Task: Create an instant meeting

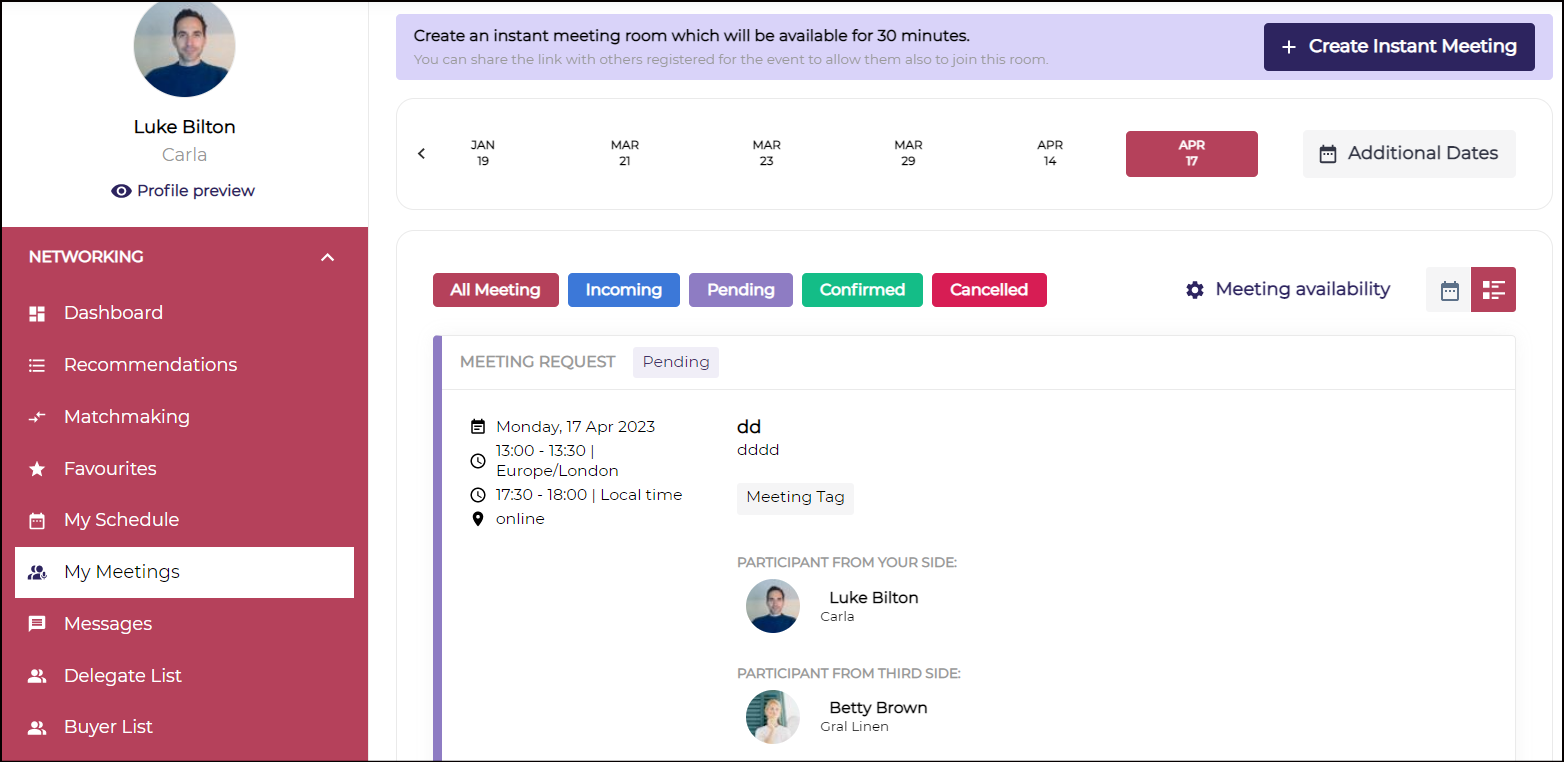Action: (x=1398, y=47)
